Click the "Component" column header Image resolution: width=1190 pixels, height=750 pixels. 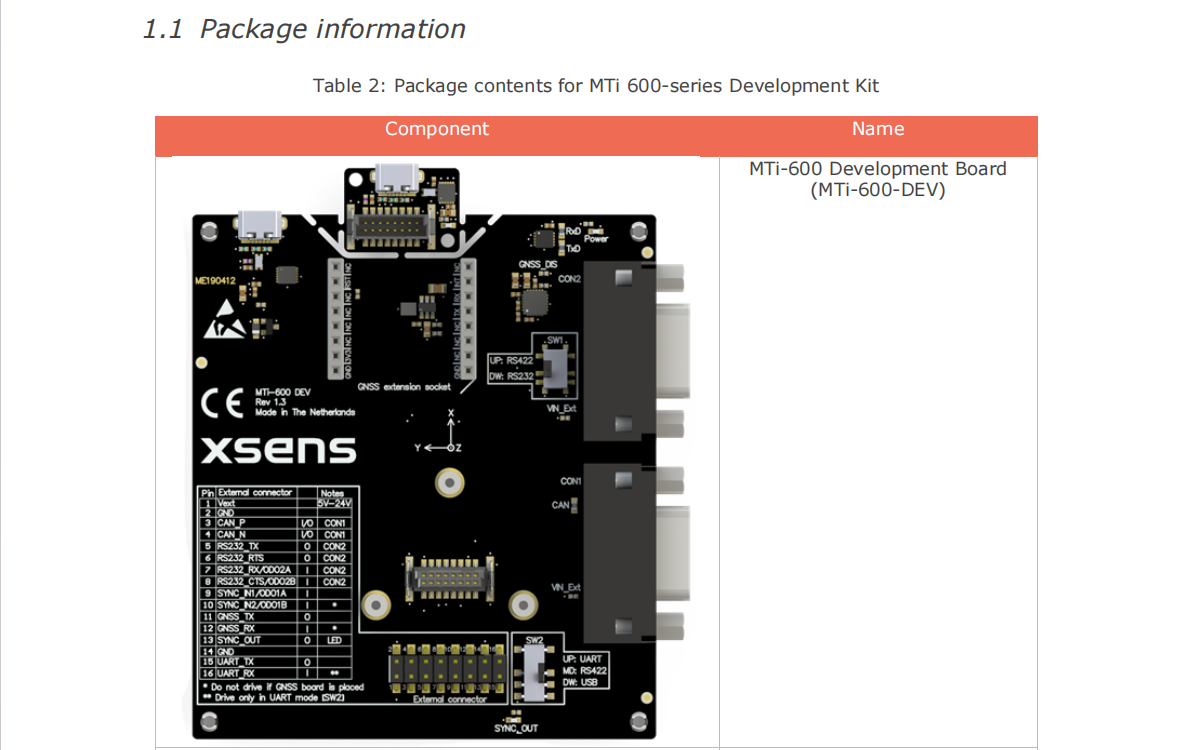point(436,129)
